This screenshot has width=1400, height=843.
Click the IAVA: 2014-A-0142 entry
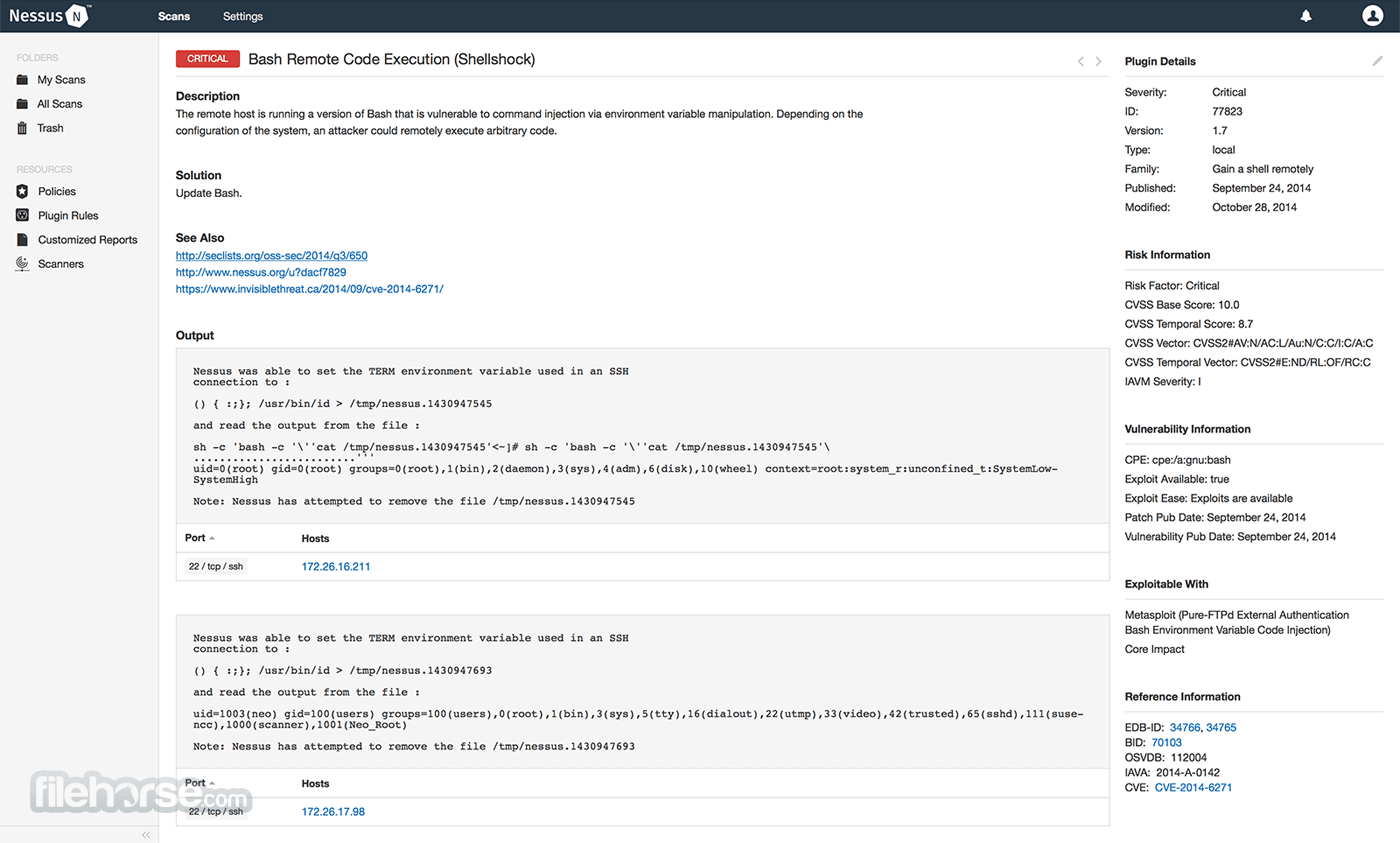(1172, 773)
